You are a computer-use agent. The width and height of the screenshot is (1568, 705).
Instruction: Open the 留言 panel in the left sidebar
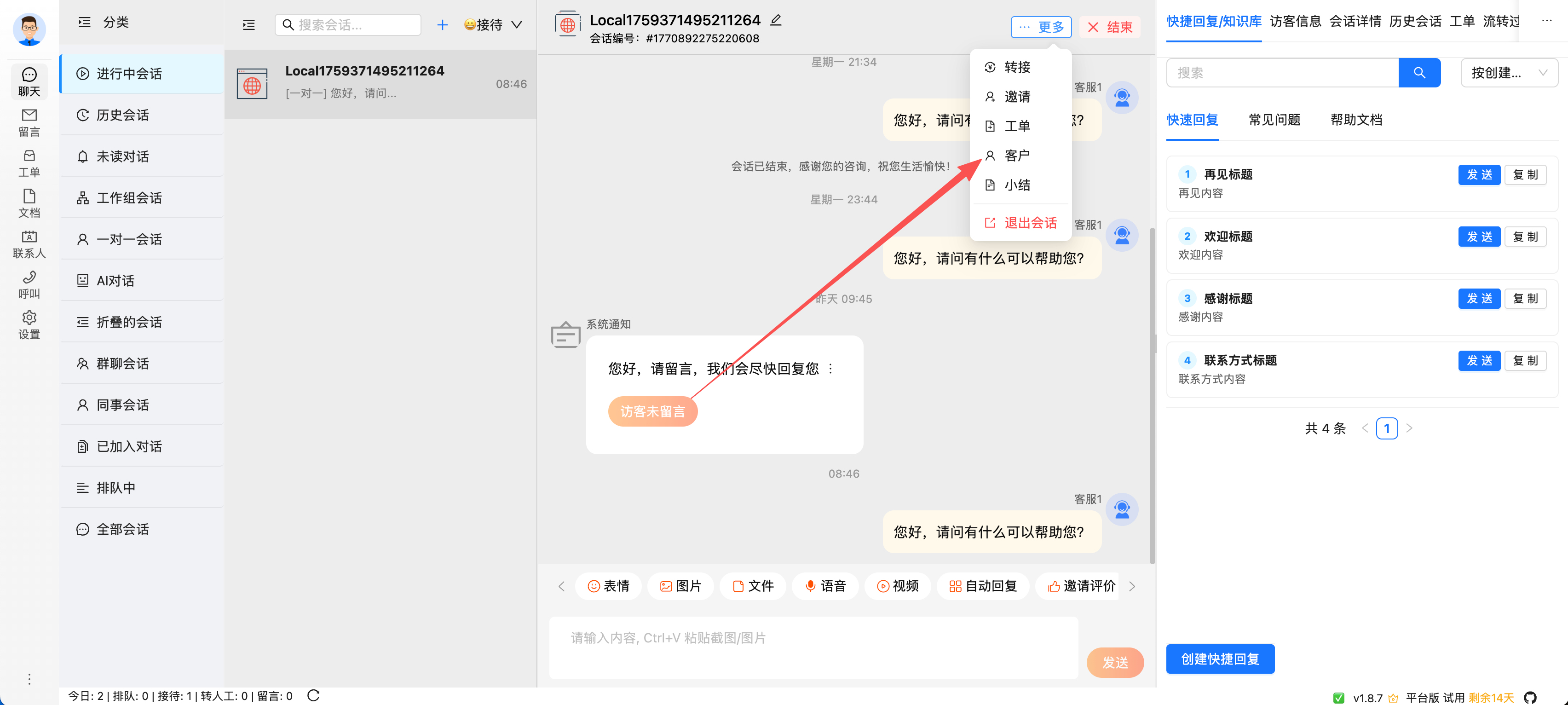(29, 122)
